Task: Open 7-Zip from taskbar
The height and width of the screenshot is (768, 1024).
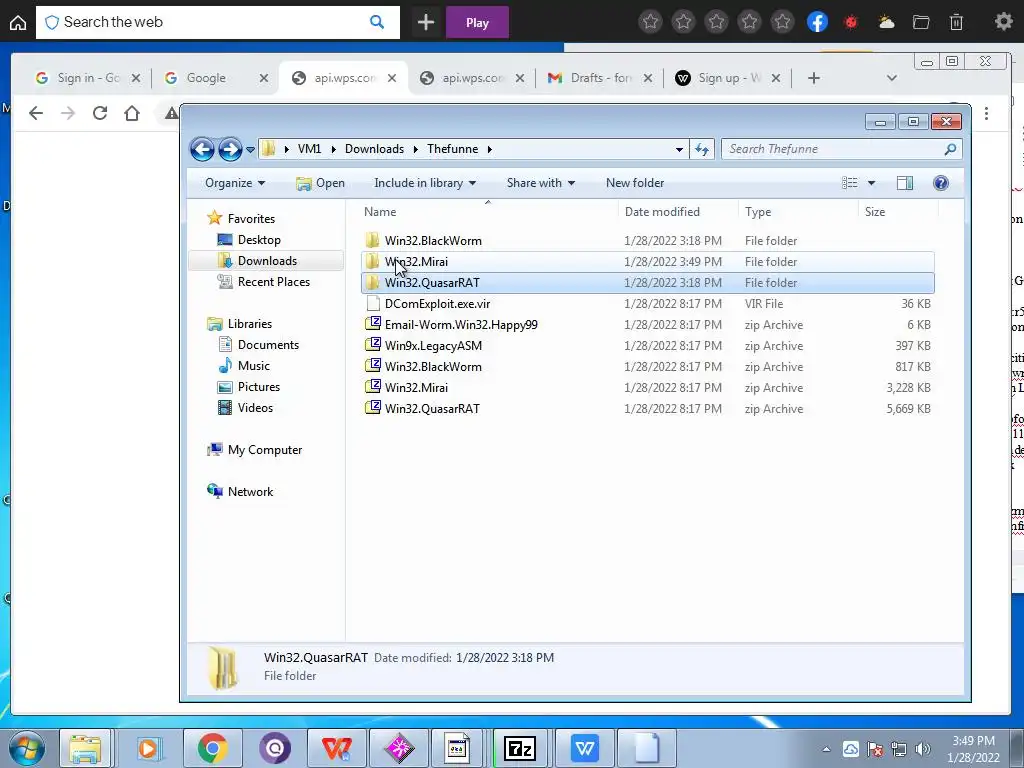Action: [x=520, y=748]
